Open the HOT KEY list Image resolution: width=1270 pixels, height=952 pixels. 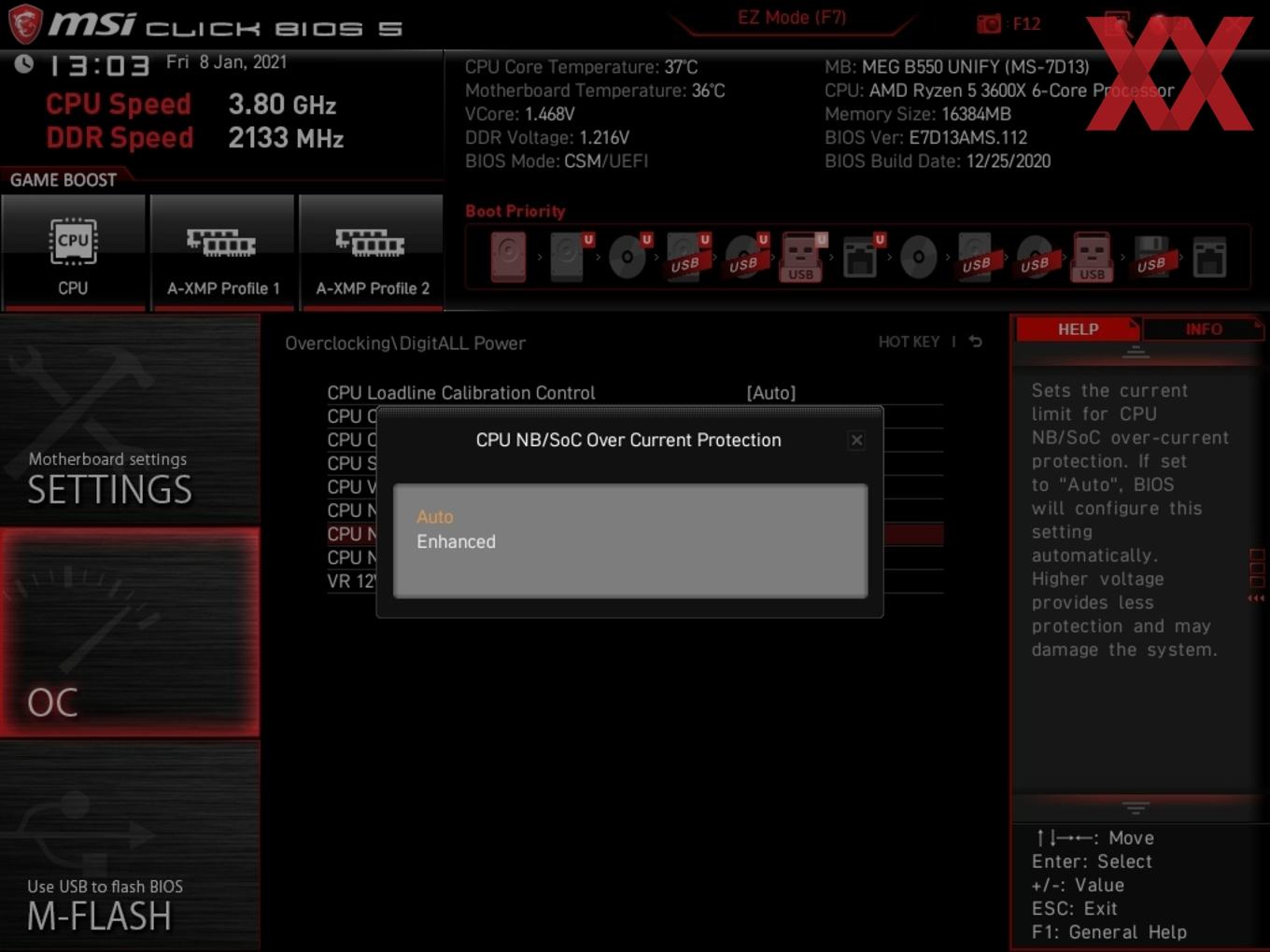tap(909, 342)
